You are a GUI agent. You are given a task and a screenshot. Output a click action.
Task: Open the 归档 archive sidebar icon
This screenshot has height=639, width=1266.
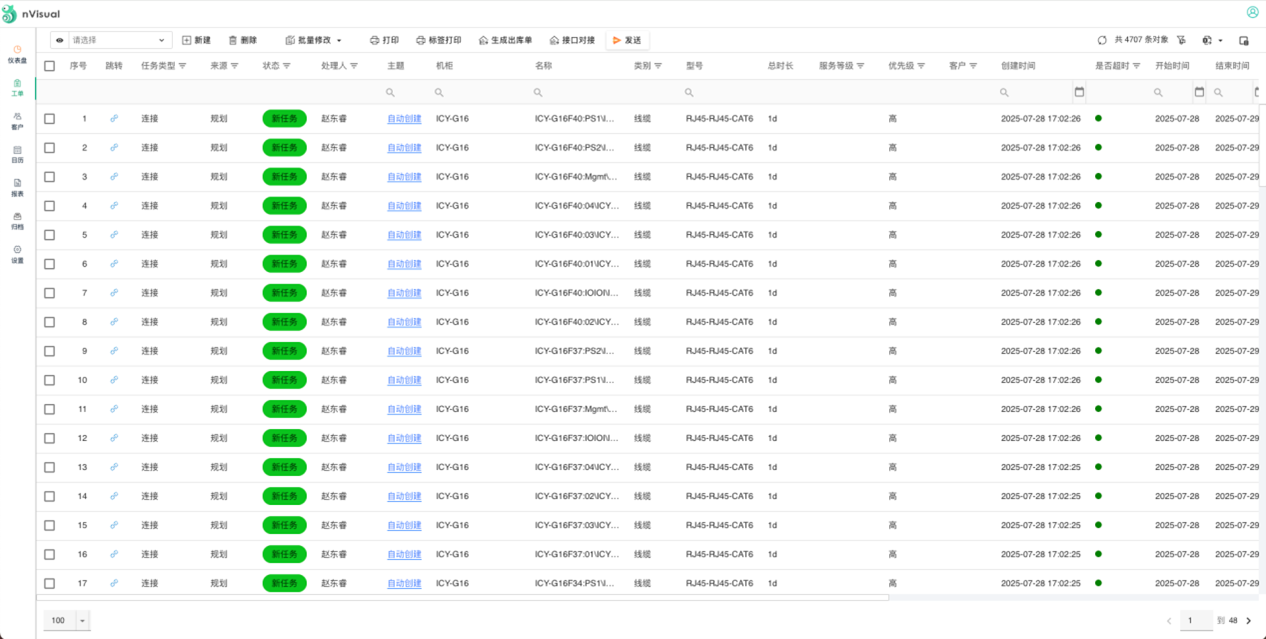pyautogui.click(x=17, y=220)
